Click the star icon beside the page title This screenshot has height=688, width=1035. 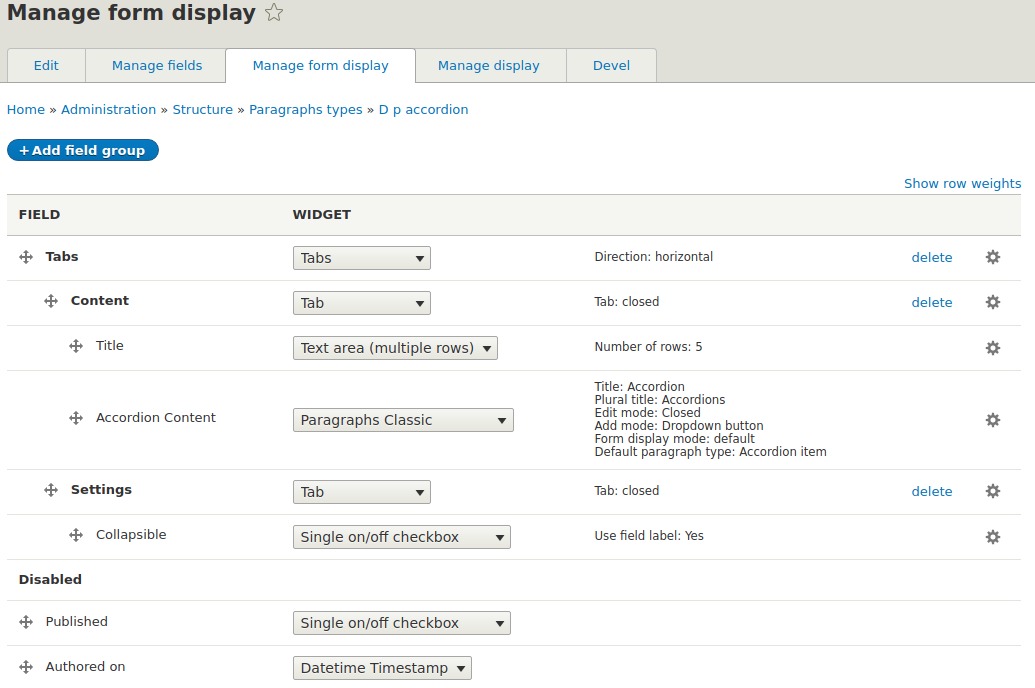click(x=272, y=13)
